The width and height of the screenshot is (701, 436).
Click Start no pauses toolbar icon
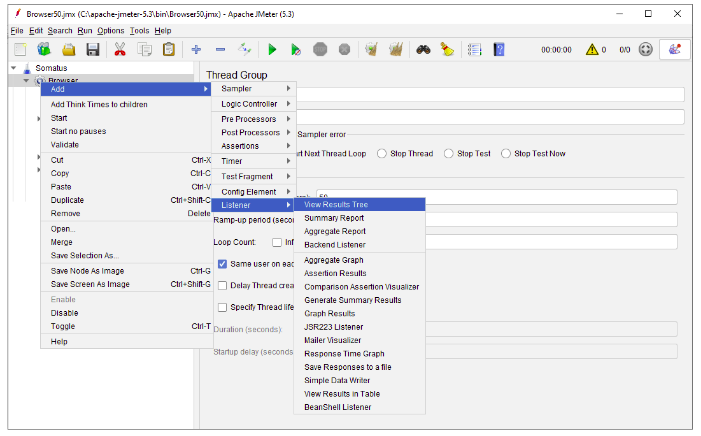tap(296, 49)
